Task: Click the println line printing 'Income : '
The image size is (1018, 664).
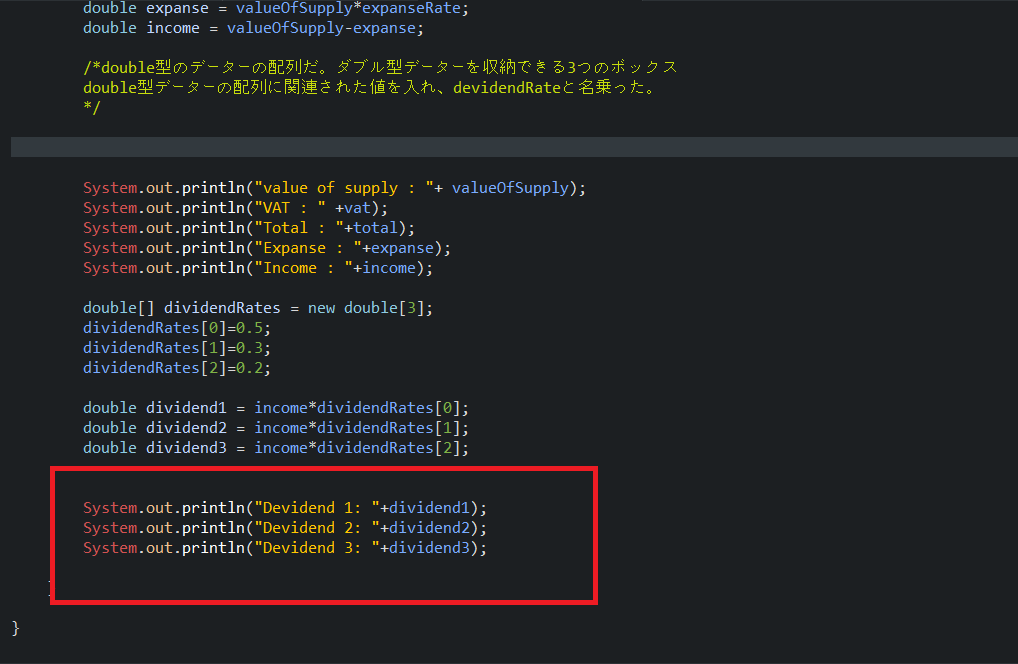Action: click(x=258, y=268)
